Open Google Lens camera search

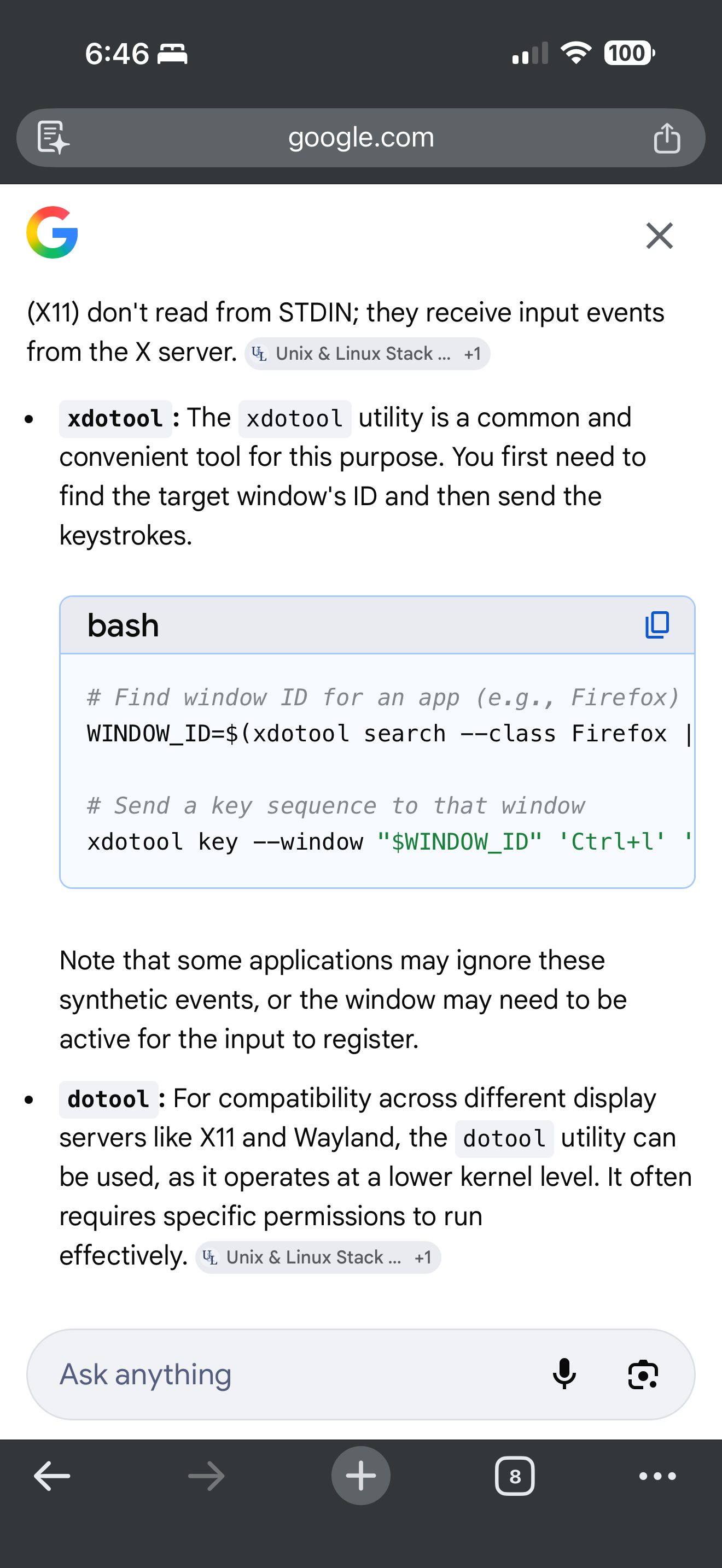point(643,1374)
